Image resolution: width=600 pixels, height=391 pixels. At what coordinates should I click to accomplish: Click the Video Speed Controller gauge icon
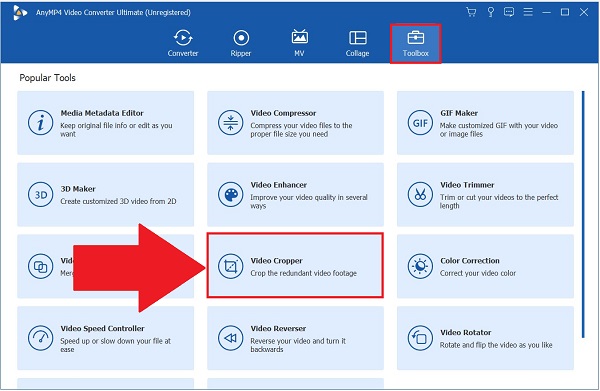click(40, 338)
